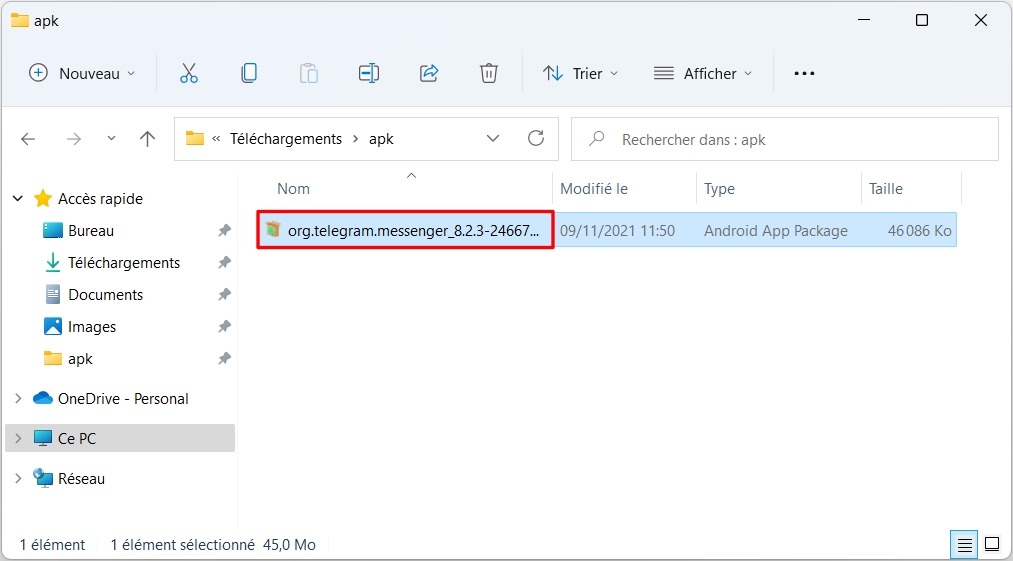Switch to large icons view
The image size is (1013, 561).
pyautogui.click(x=992, y=544)
